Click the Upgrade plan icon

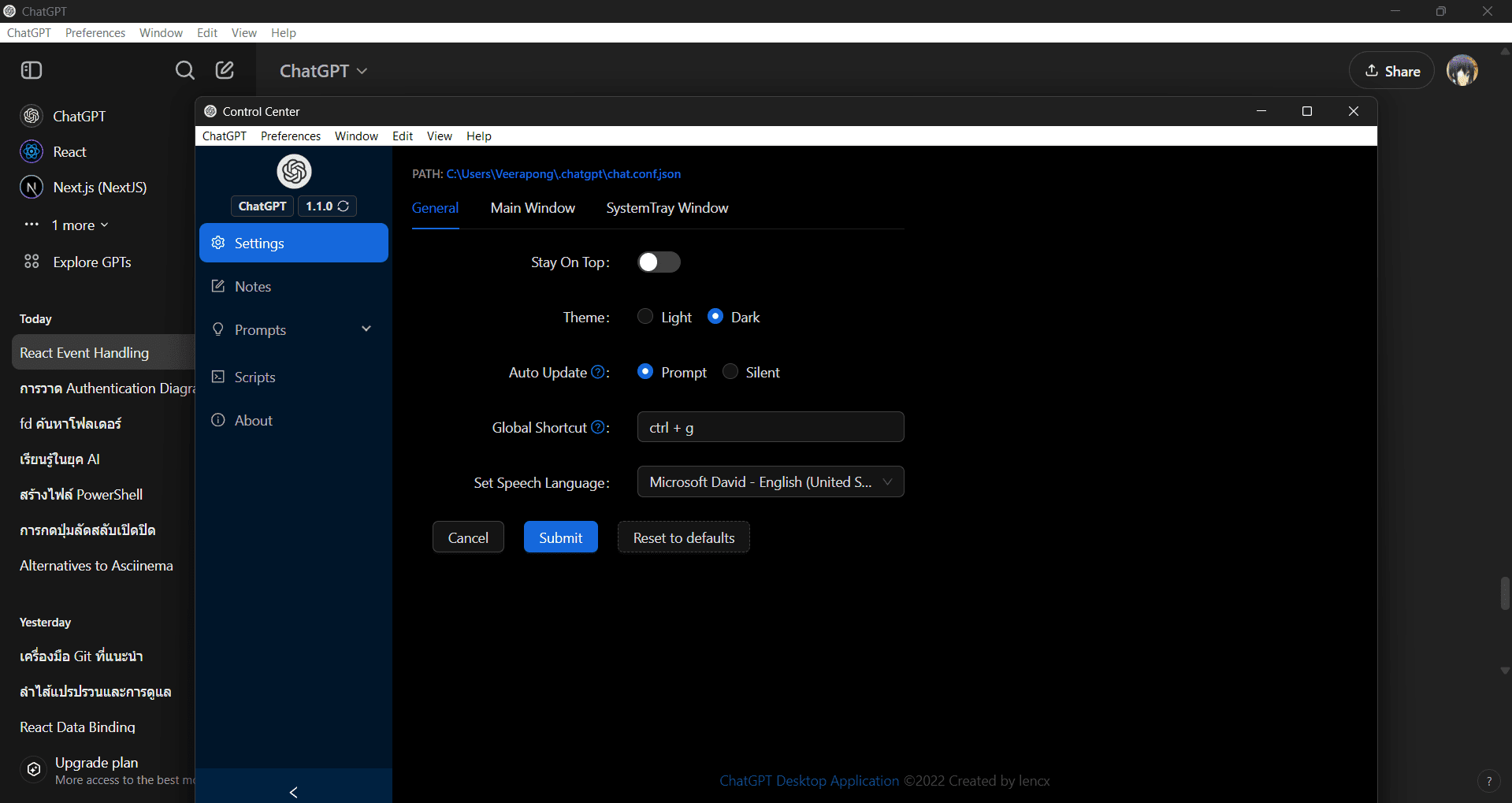pyautogui.click(x=34, y=769)
